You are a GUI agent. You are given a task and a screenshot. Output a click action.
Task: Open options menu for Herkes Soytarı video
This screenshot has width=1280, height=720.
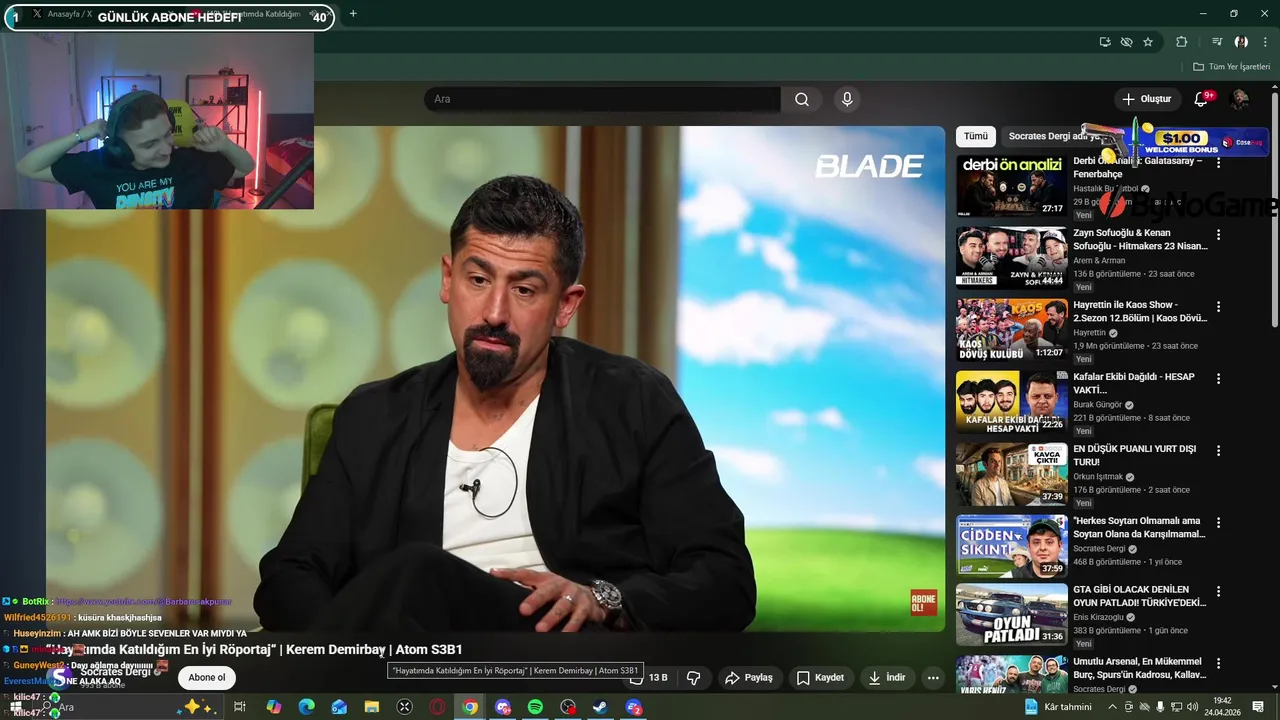[x=1218, y=523]
